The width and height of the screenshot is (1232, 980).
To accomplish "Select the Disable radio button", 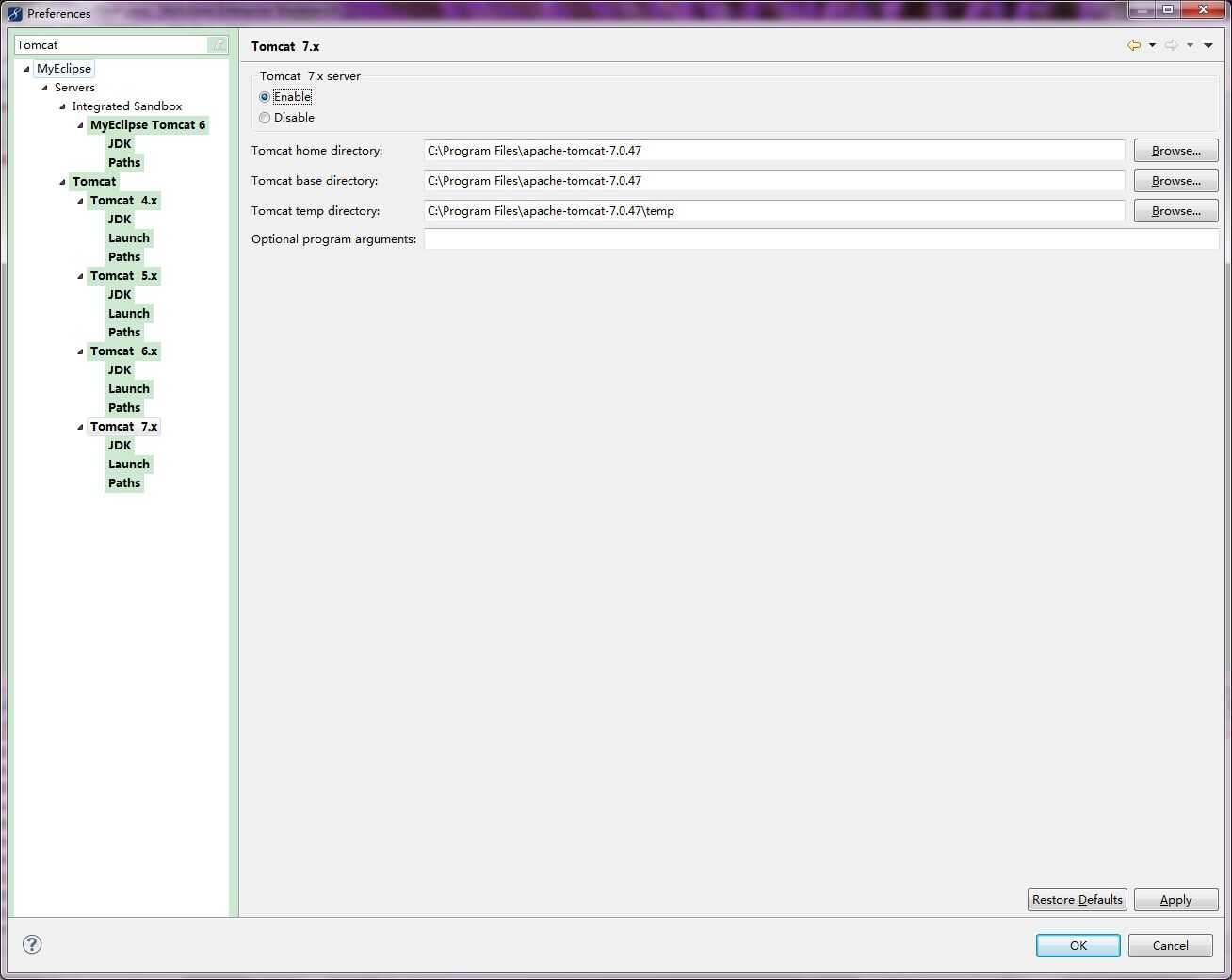I will coord(265,118).
